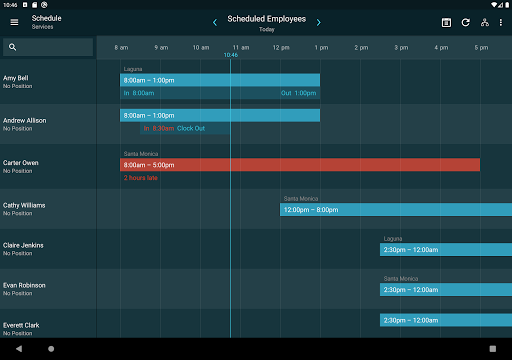Clock out Andrew Allison
The width and height of the screenshot is (512, 360).
click(191, 128)
